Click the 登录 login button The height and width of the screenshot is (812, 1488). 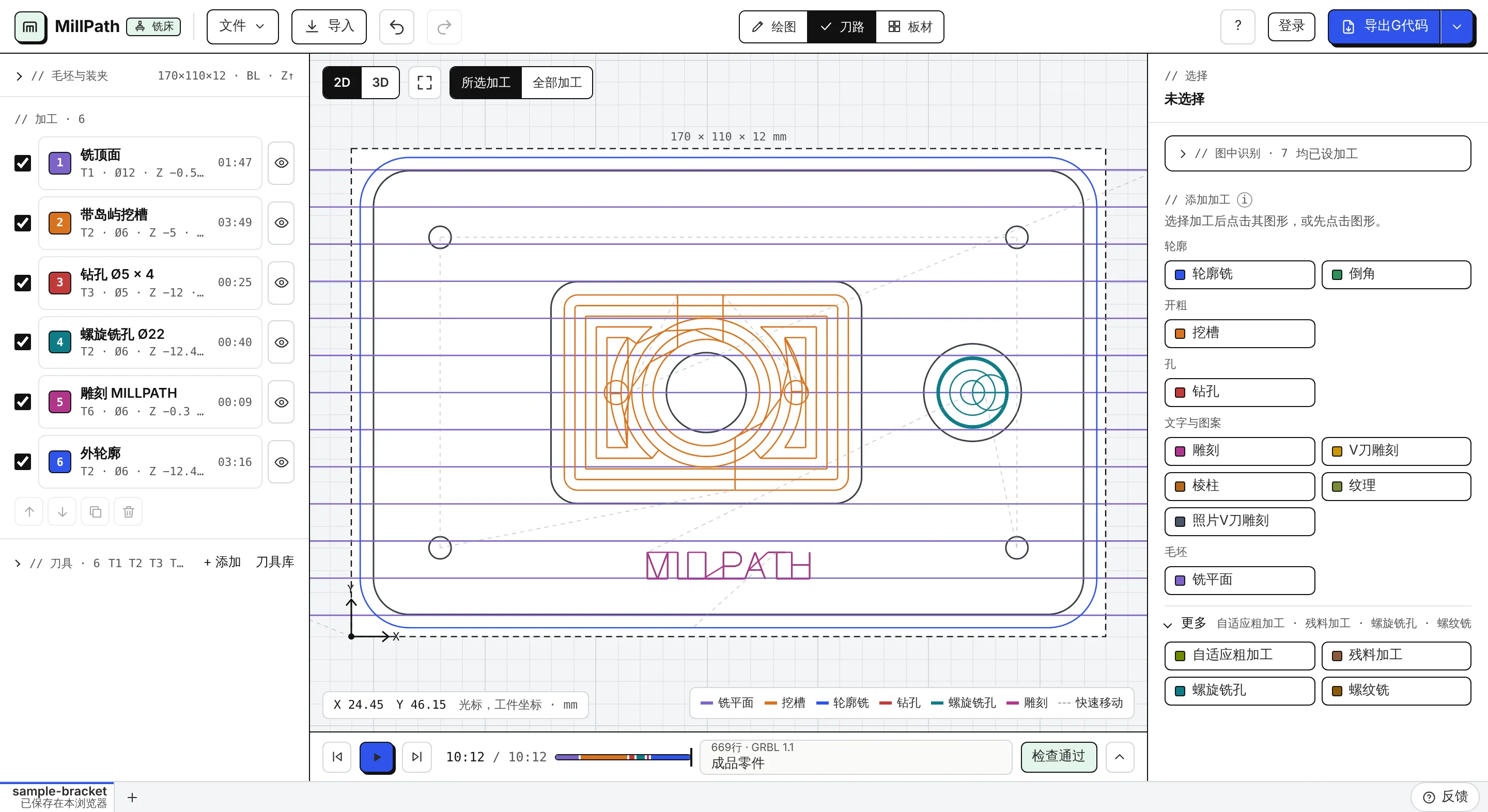pyautogui.click(x=1291, y=26)
